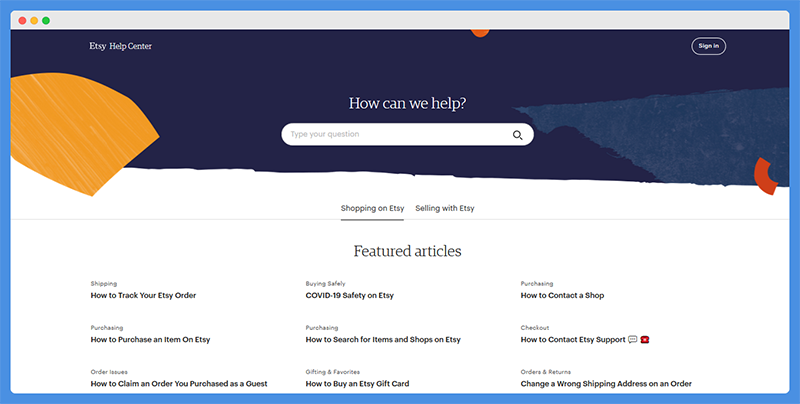Viewport: 800px width, 404px height.
Task: Open How to Buy an Etsy Gift Card
Action: pyautogui.click(x=357, y=384)
